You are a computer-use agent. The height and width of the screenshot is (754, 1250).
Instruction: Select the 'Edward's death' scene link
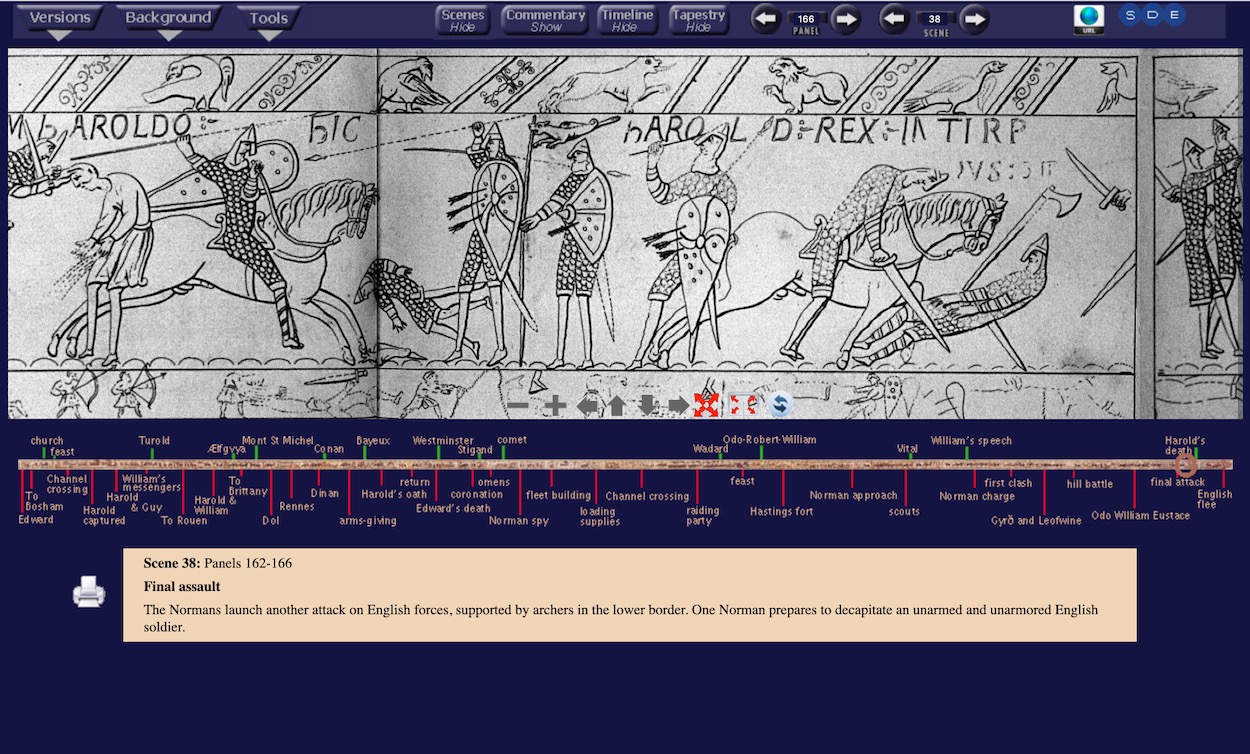[453, 509]
